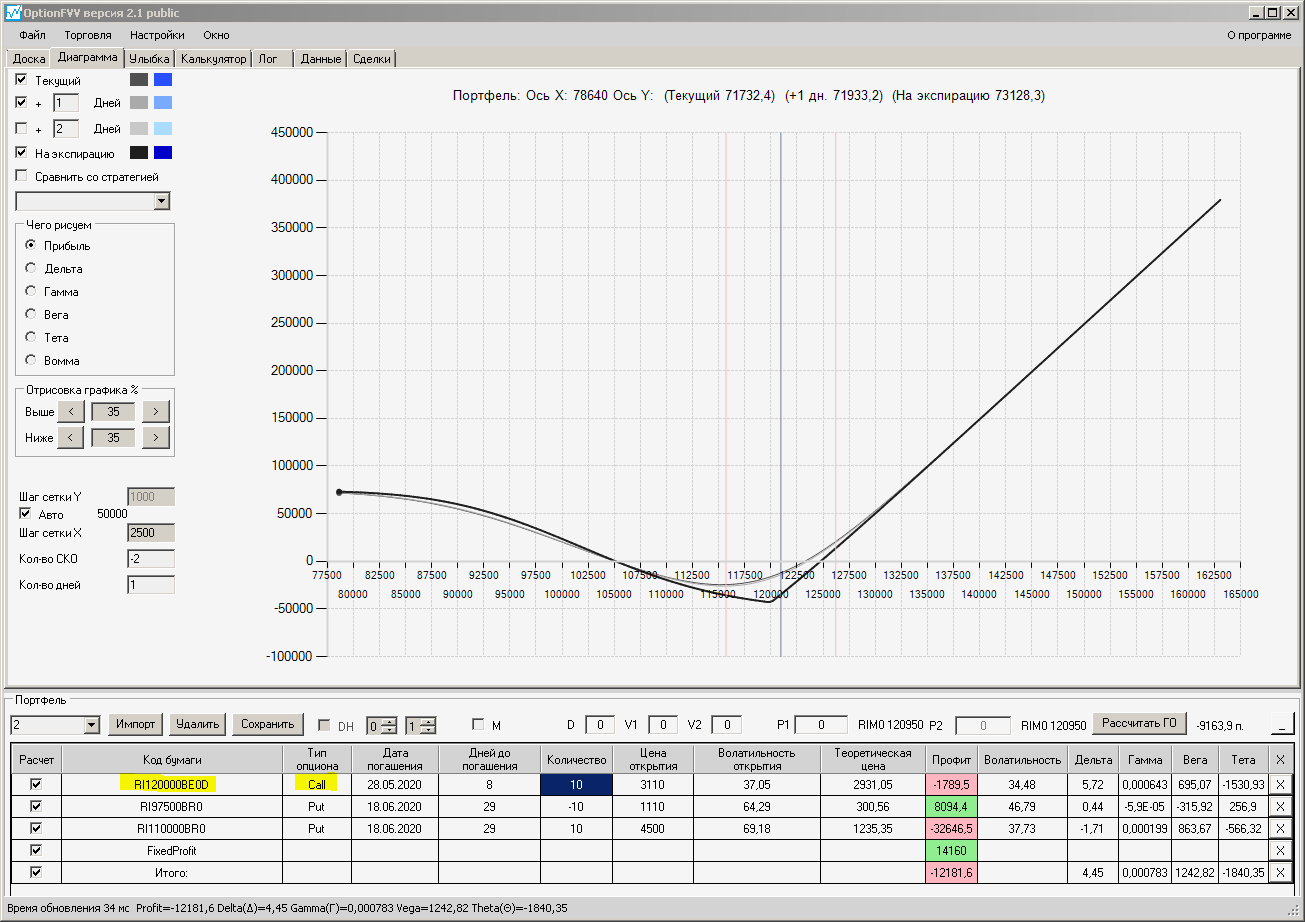
Task: Remove the RI97500BR0 position via its X button
Action: tap(1280, 807)
